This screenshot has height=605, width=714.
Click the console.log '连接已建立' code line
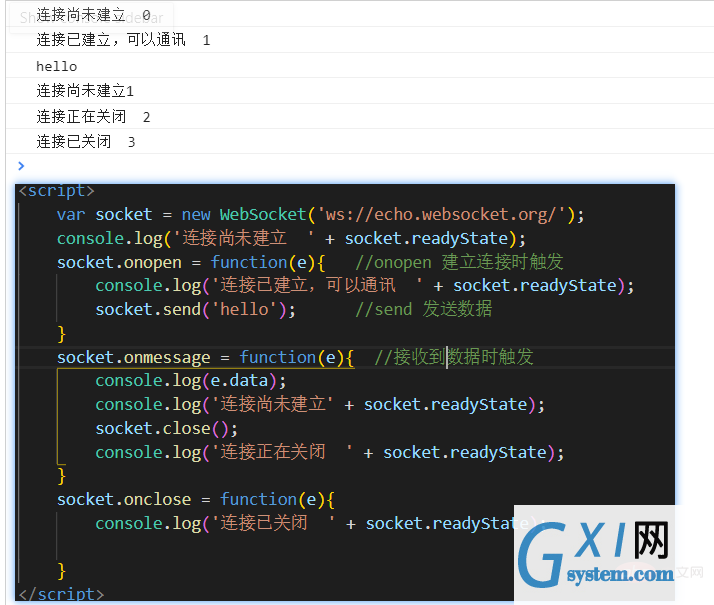pyautogui.click(x=364, y=285)
